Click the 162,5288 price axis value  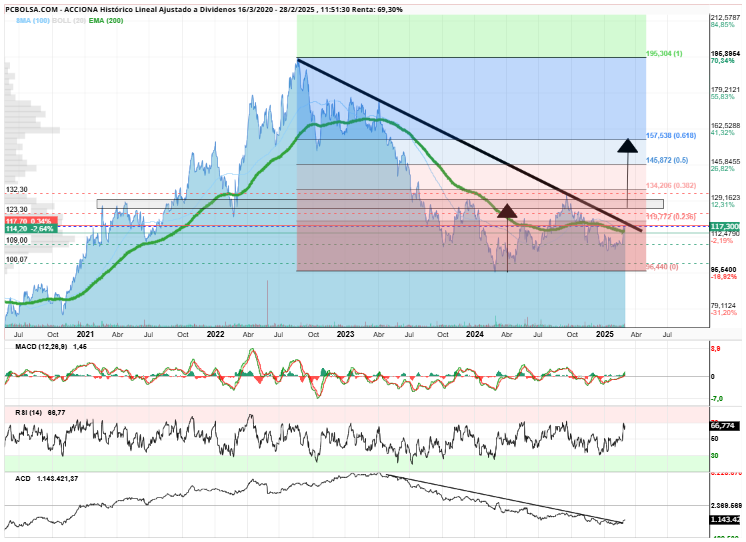click(726, 126)
